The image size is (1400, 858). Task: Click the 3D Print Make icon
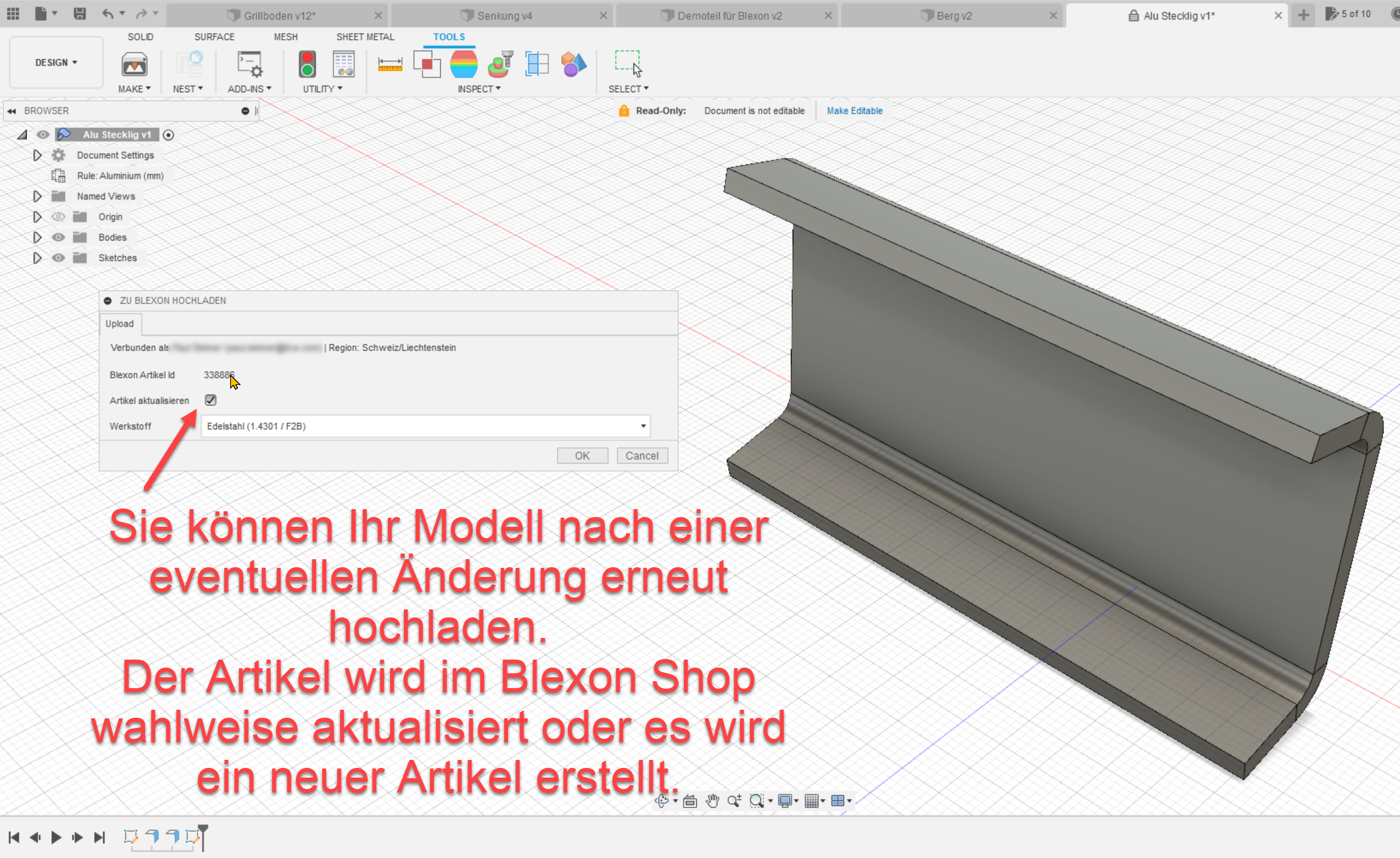[x=134, y=64]
